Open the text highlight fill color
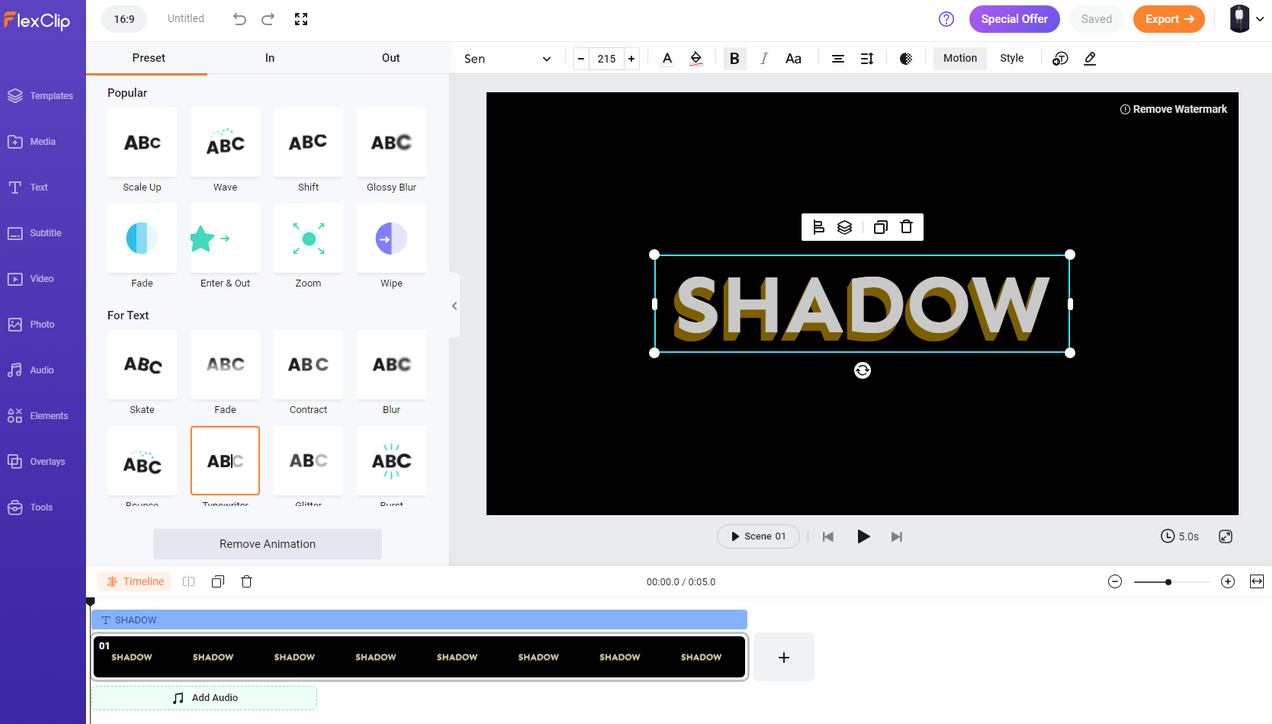The image size is (1272, 724). [x=696, y=59]
